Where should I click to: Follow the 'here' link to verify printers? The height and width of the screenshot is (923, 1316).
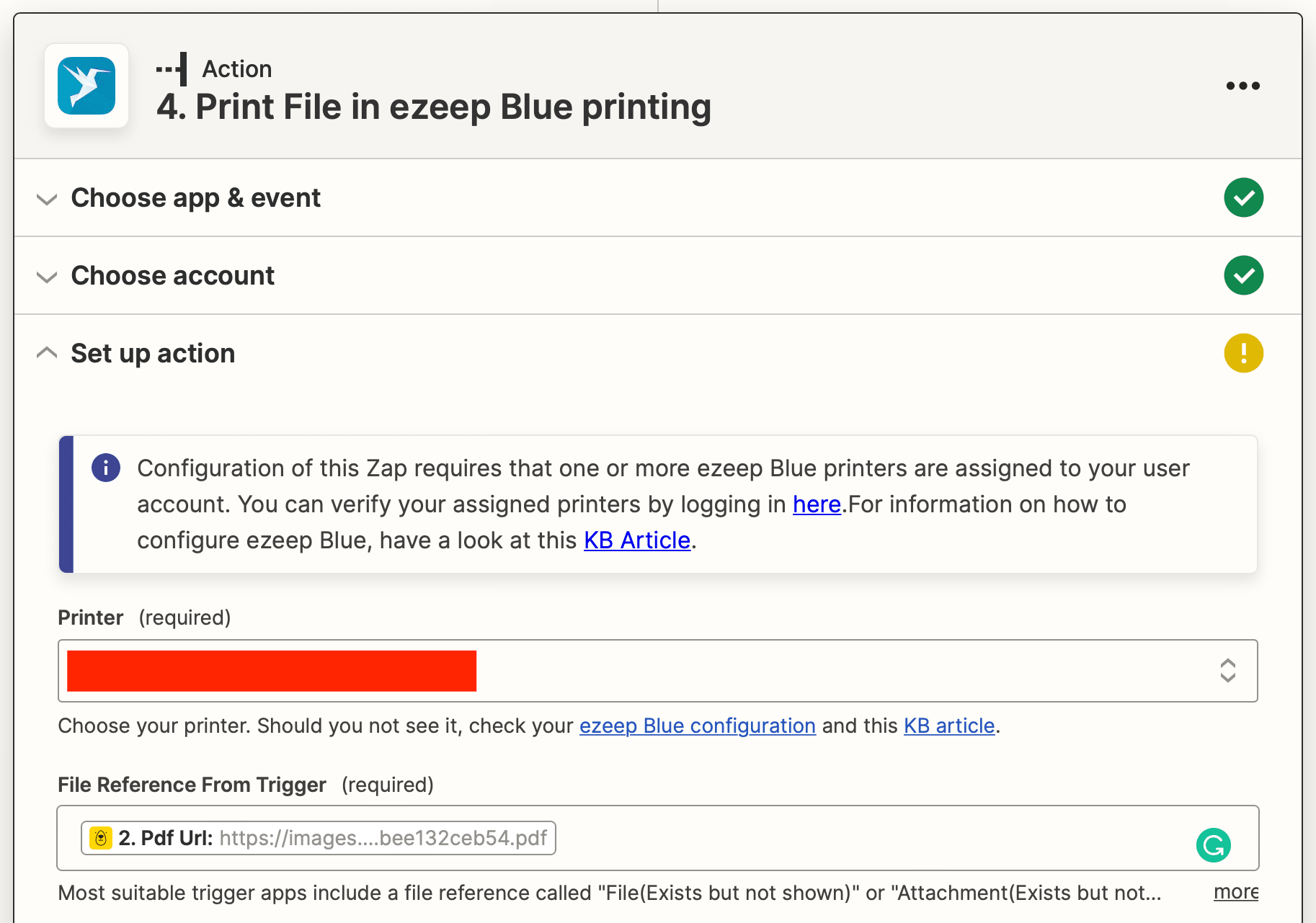[817, 504]
